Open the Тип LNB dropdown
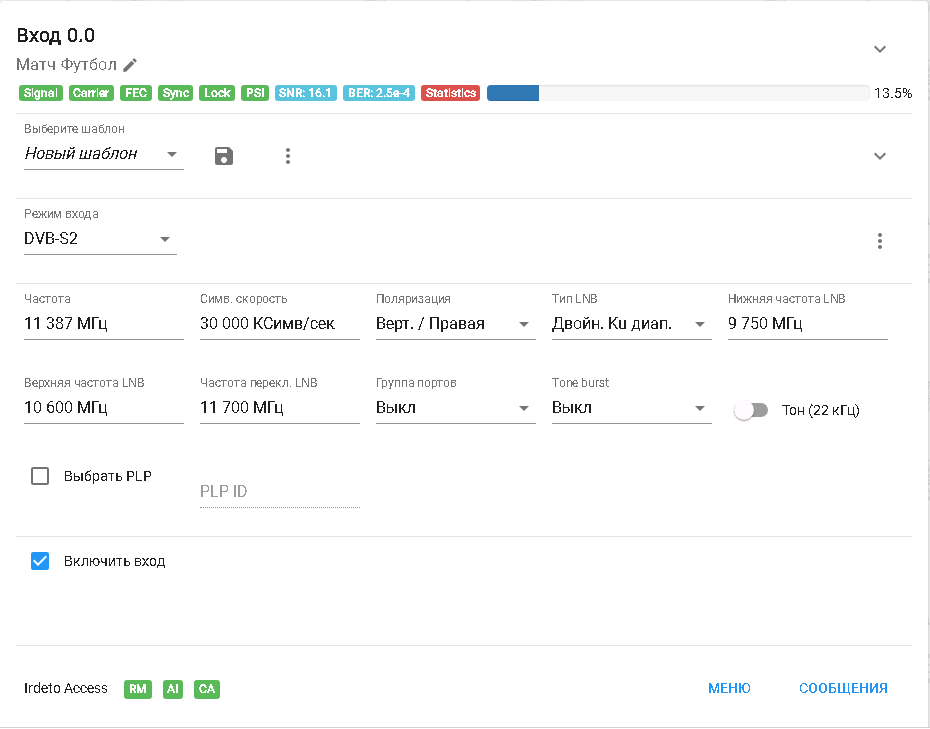This screenshot has height=729, width=930. 632,324
